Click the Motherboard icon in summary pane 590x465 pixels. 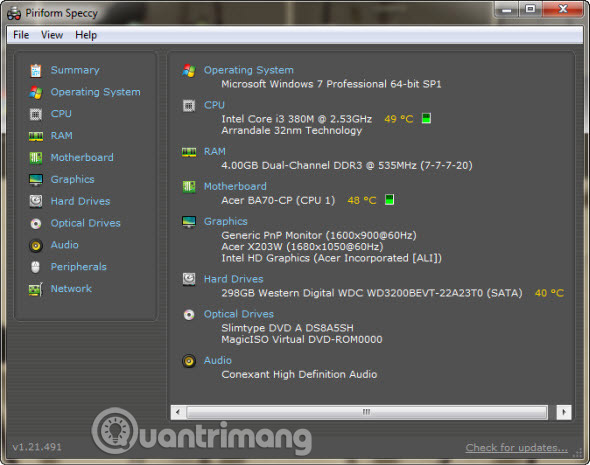coord(189,187)
